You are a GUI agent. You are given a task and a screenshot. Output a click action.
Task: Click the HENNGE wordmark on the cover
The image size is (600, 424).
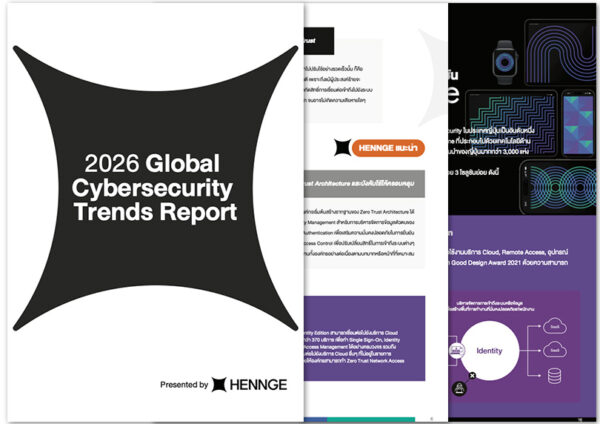coord(258,385)
